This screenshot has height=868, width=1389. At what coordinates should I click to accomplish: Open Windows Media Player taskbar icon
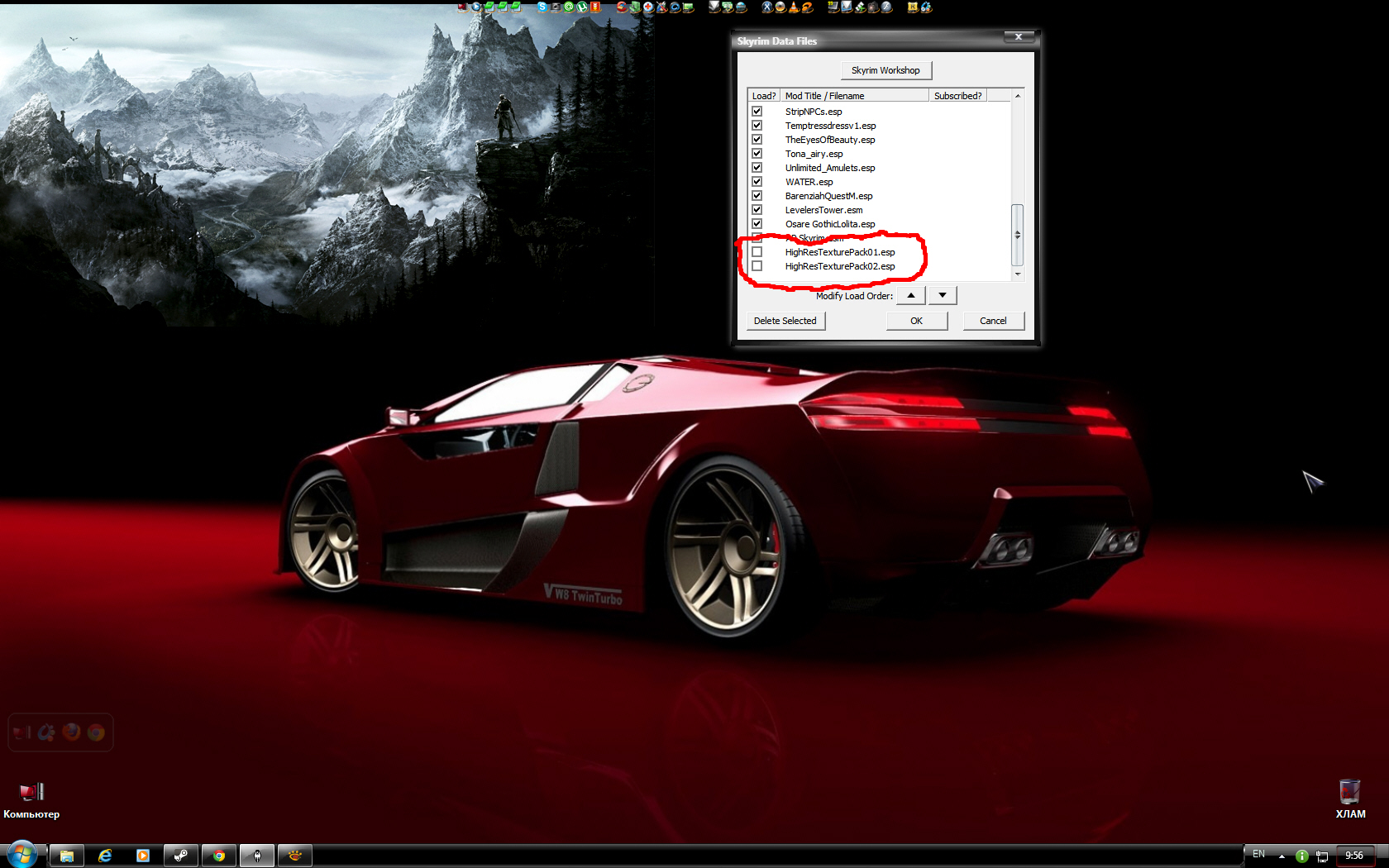(x=143, y=856)
